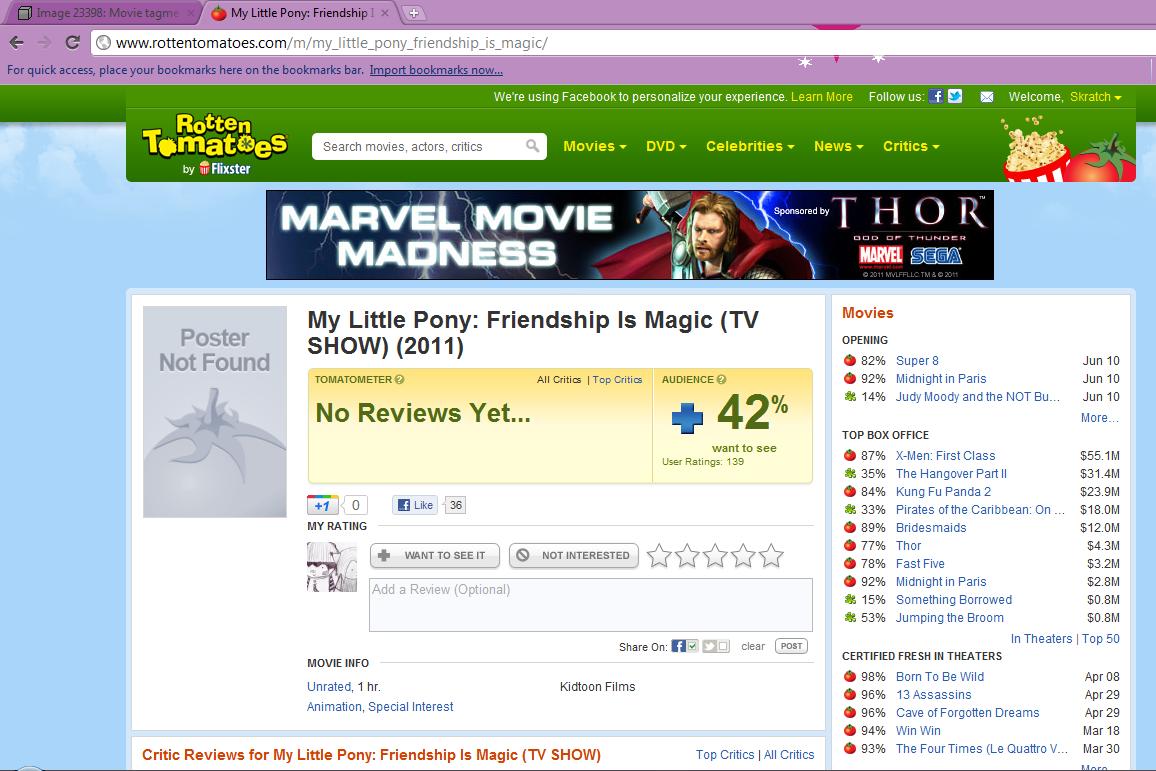Click the Facebook Like button
The height and width of the screenshot is (771, 1156).
point(415,505)
